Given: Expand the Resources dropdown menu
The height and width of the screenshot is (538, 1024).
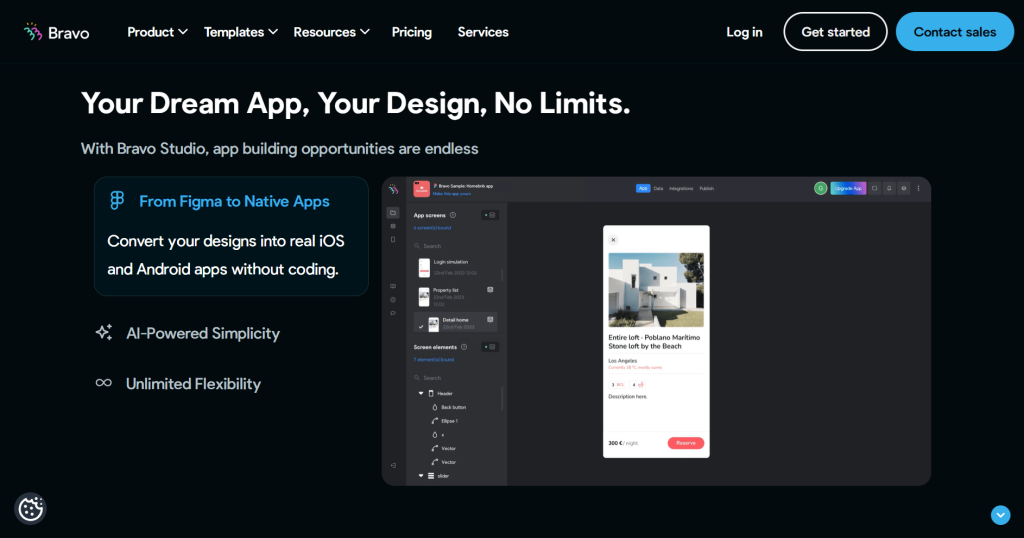Looking at the screenshot, I should (x=331, y=32).
